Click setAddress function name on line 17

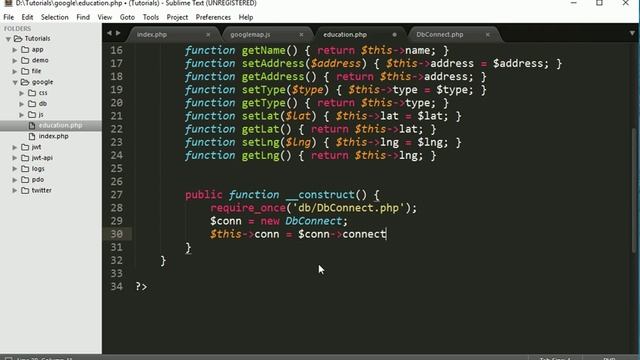[273, 64]
